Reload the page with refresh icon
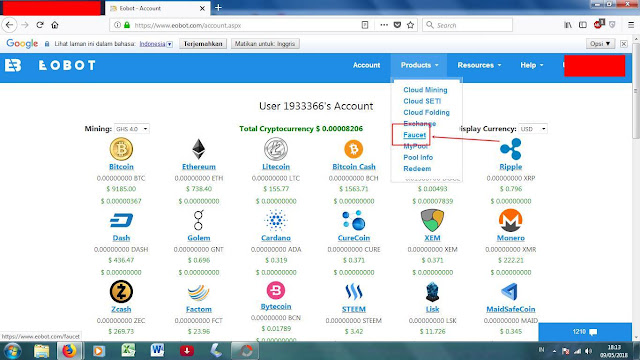This screenshot has height=360, width=640. [x=40, y=25]
